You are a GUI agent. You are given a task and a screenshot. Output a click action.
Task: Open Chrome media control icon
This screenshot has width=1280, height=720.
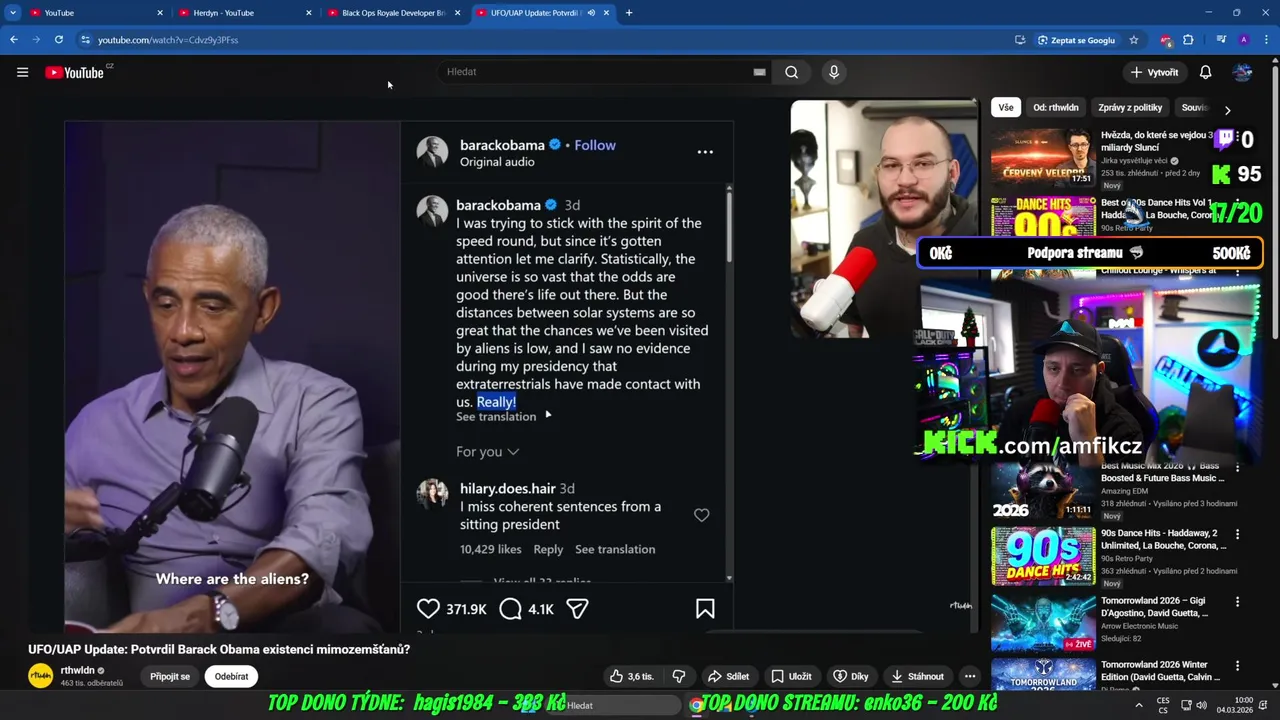click(1221, 40)
